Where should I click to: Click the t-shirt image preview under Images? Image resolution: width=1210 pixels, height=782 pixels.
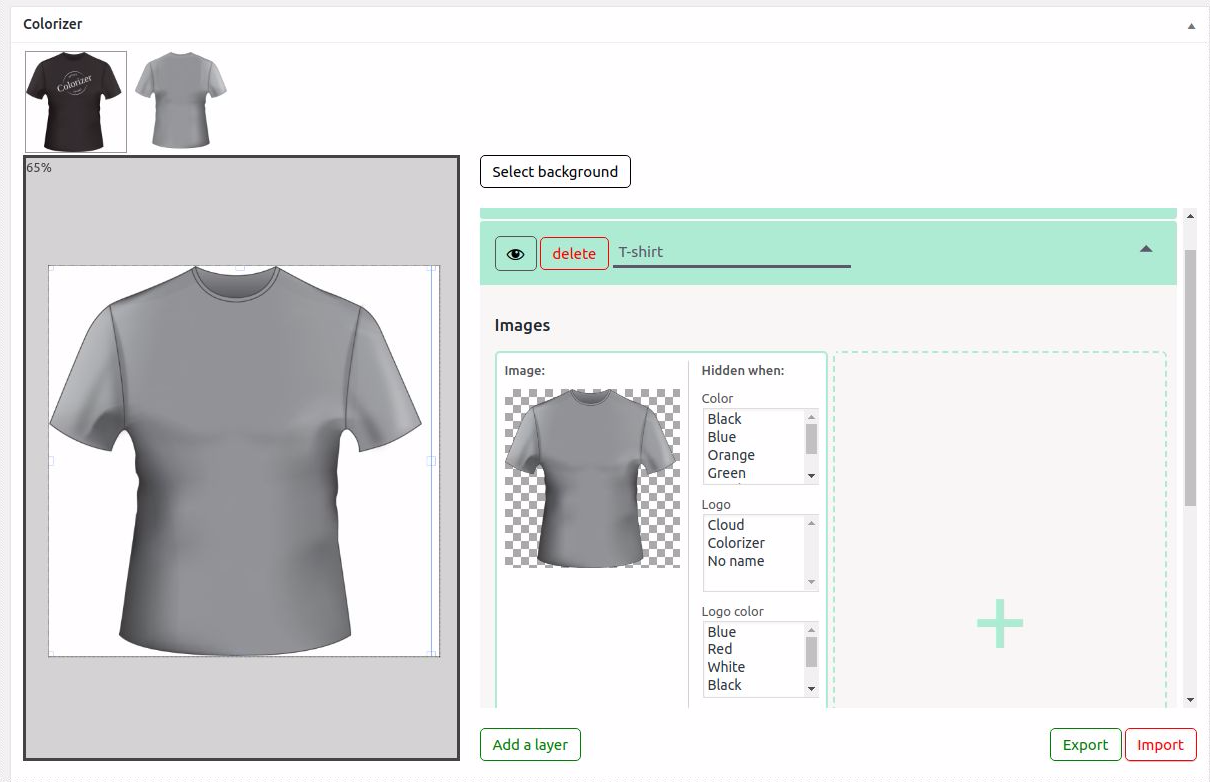(591, 480)
